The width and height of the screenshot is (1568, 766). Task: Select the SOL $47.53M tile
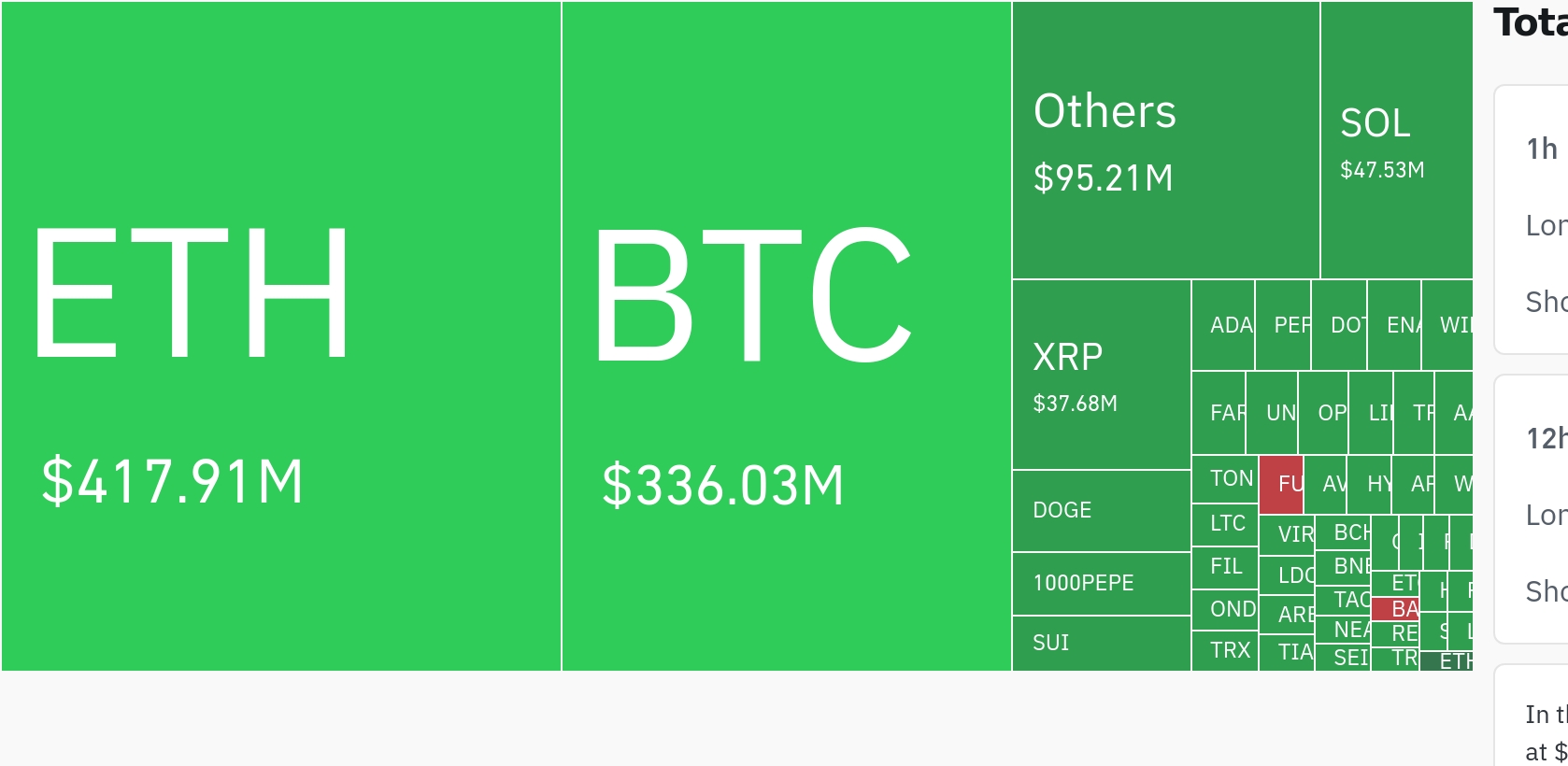pos(1397,140)
